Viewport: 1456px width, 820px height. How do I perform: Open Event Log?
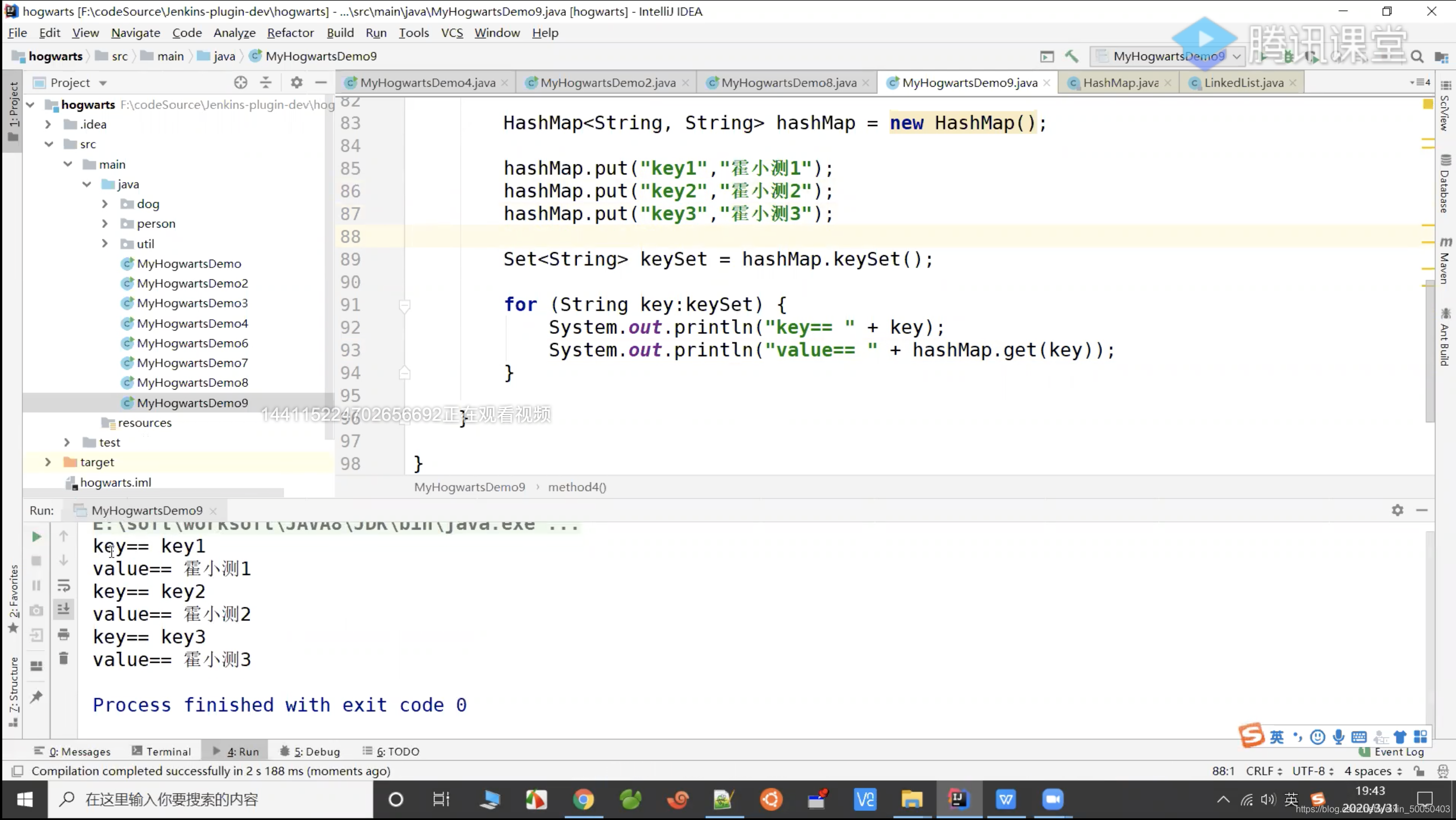click(1392, 752)
